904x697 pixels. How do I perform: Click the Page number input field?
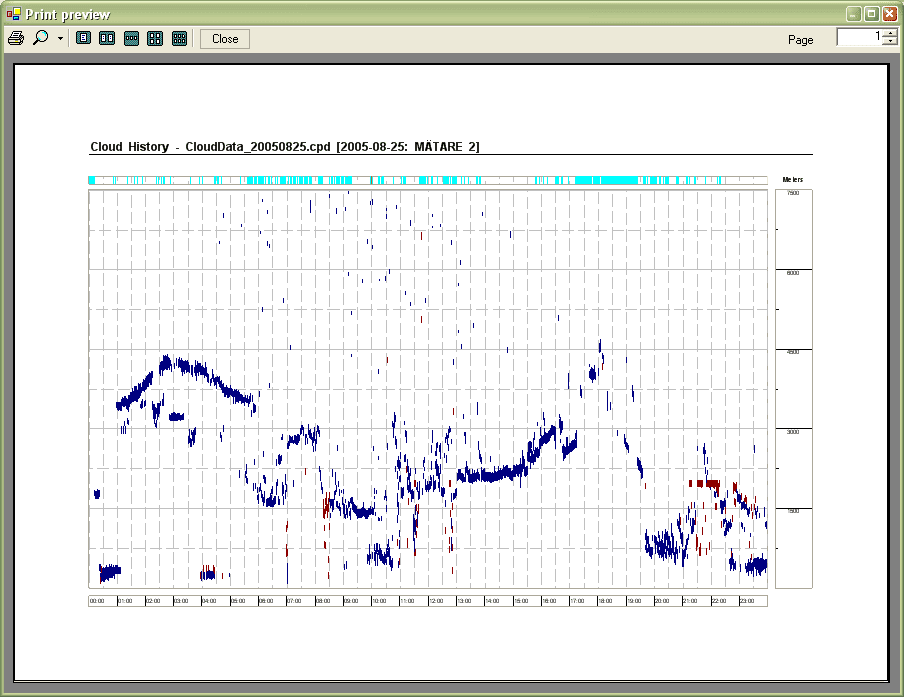[x=860, y=37]
